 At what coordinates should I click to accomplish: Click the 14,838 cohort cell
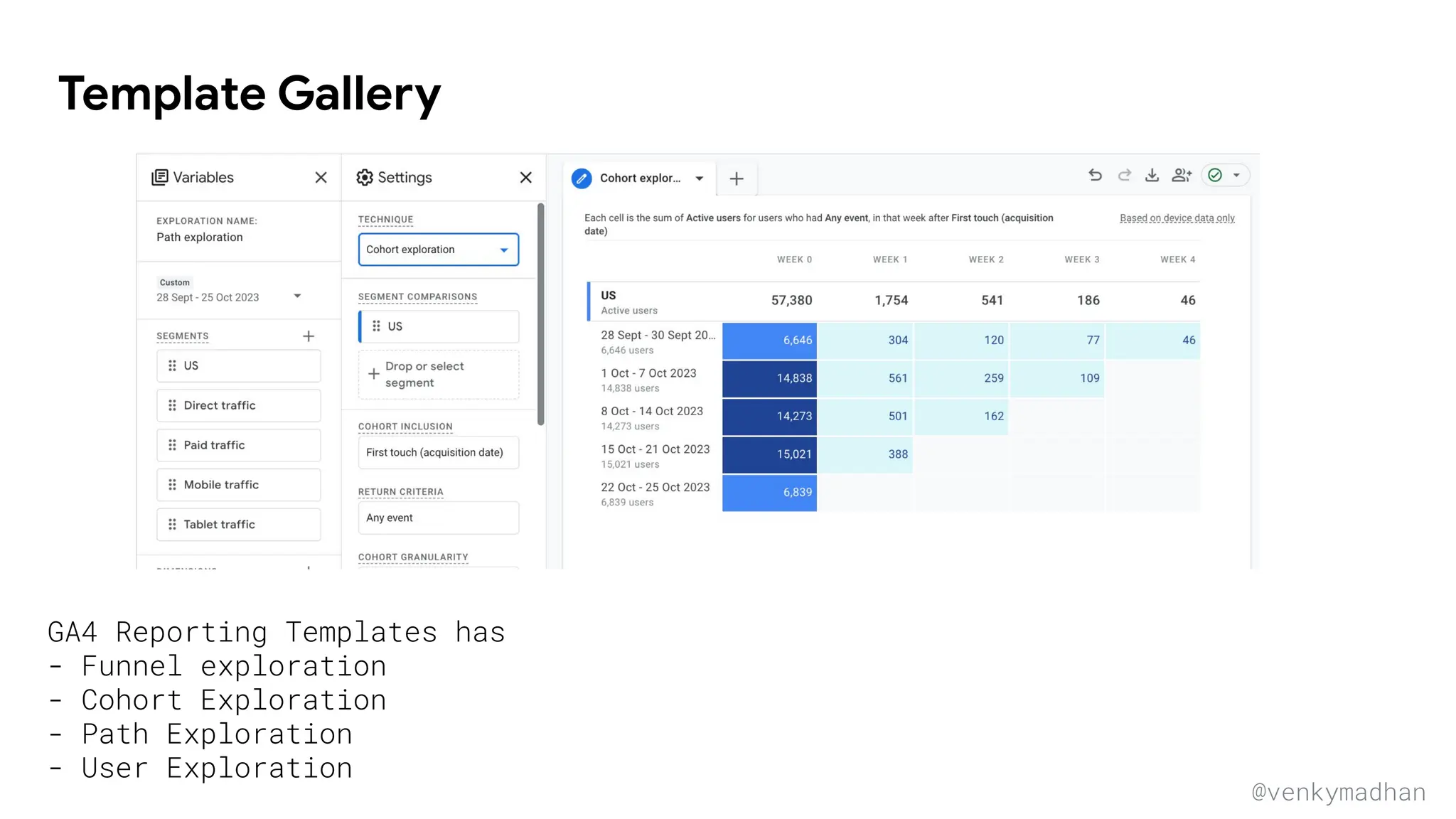pyautogui.click(x=769, y=379)
